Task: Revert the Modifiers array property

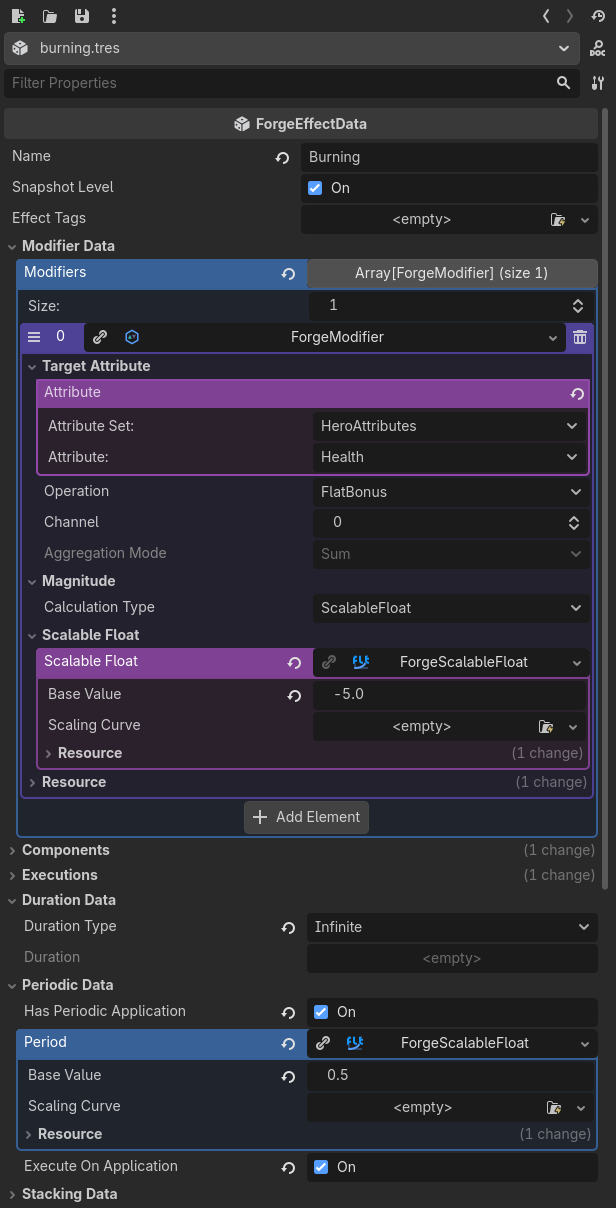Action: (x=289, y=274)
